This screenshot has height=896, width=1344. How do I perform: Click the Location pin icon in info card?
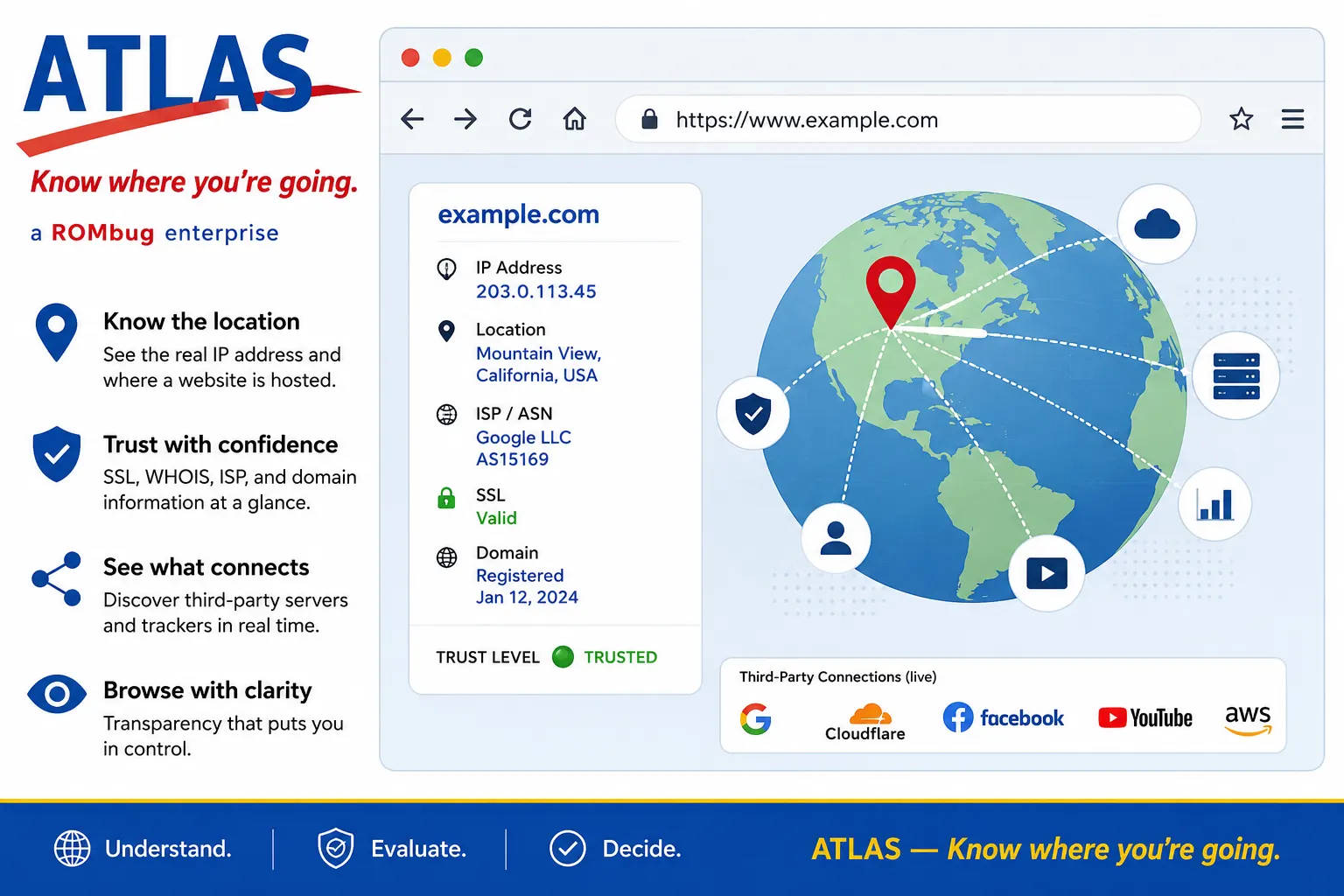pos(446,331)
